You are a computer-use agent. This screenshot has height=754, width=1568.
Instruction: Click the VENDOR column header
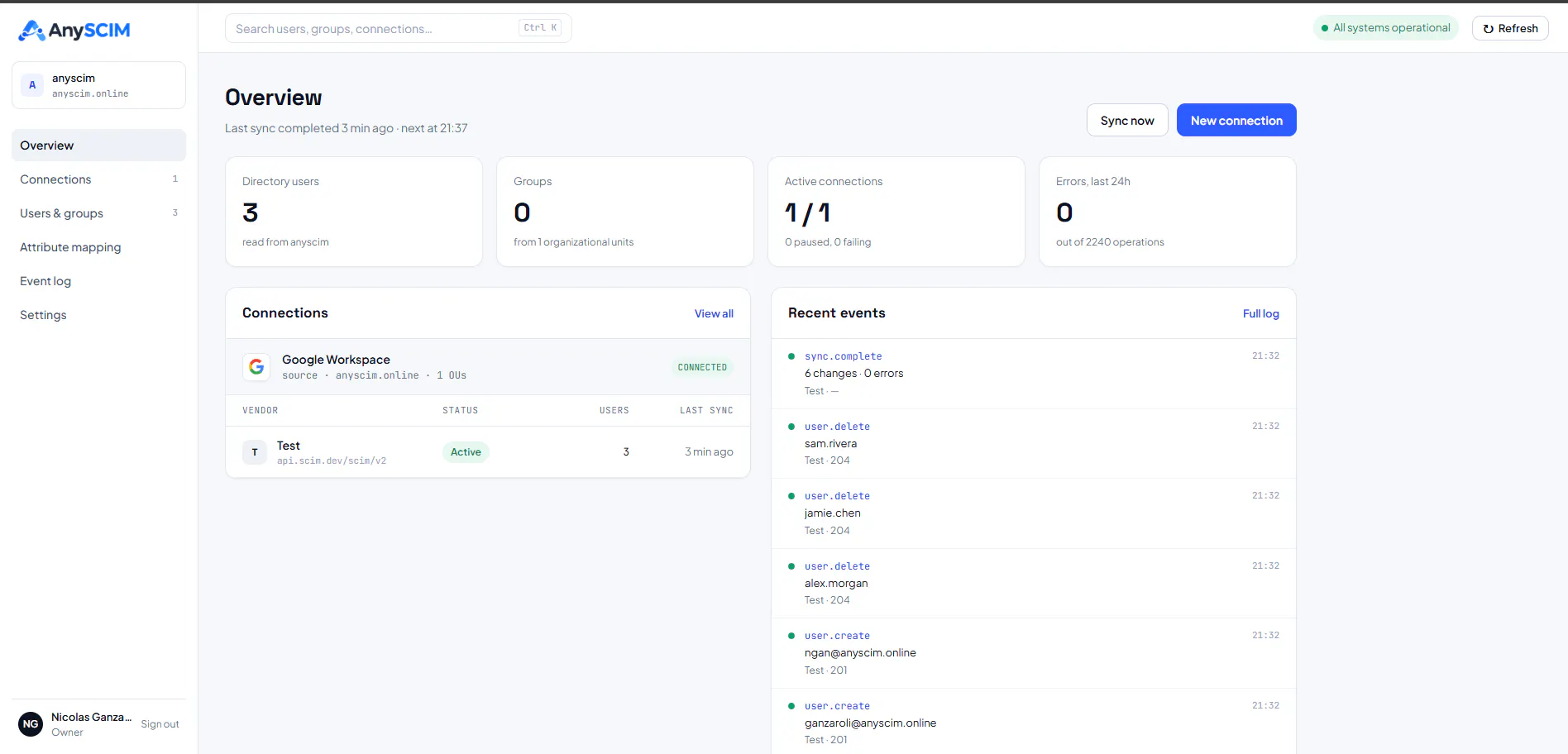click(x=261, y=411)
